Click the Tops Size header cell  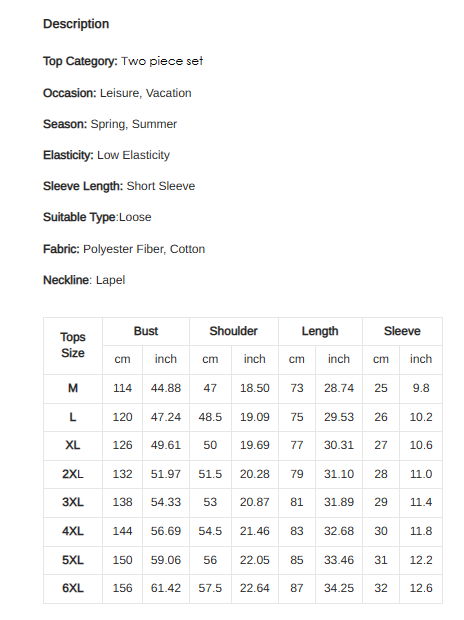73,346
